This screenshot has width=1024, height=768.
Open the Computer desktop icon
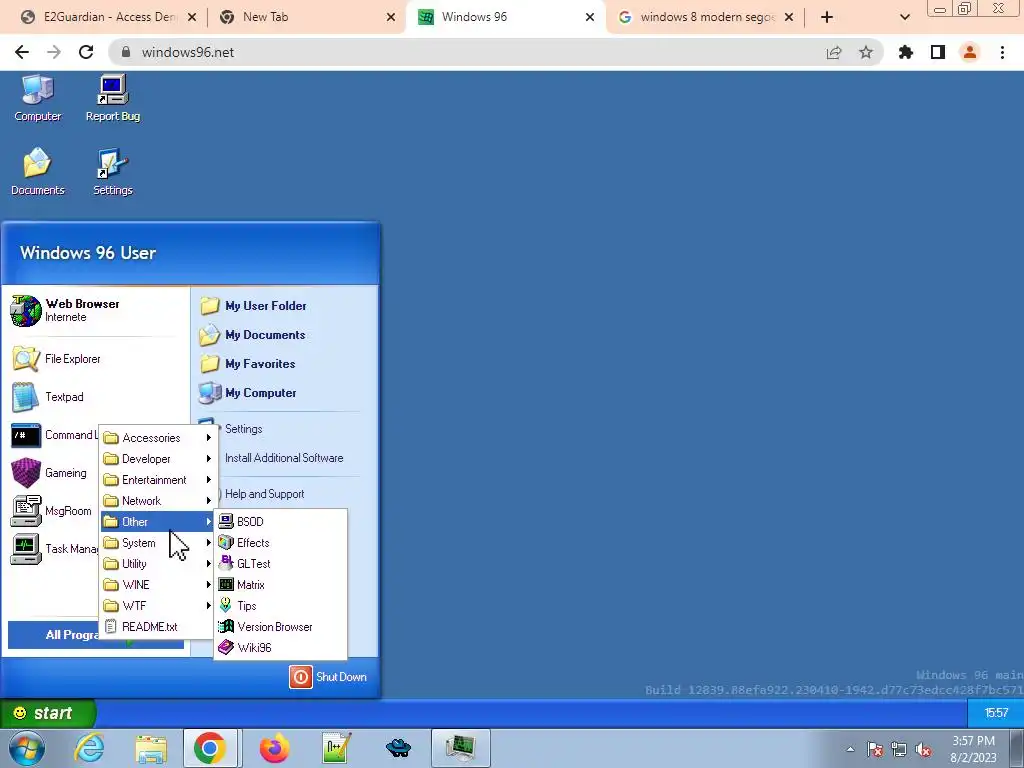pos(37,99)
